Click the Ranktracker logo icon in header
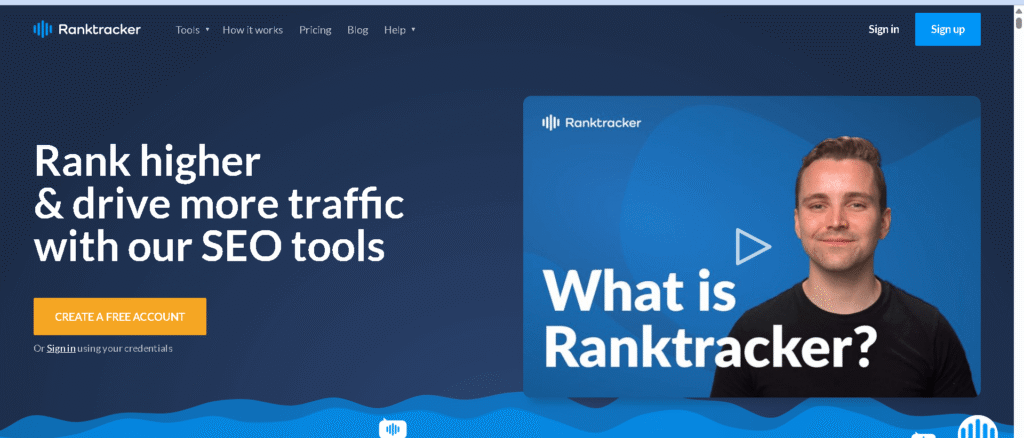The image size is (1024, 438). (x=42, y=29)
